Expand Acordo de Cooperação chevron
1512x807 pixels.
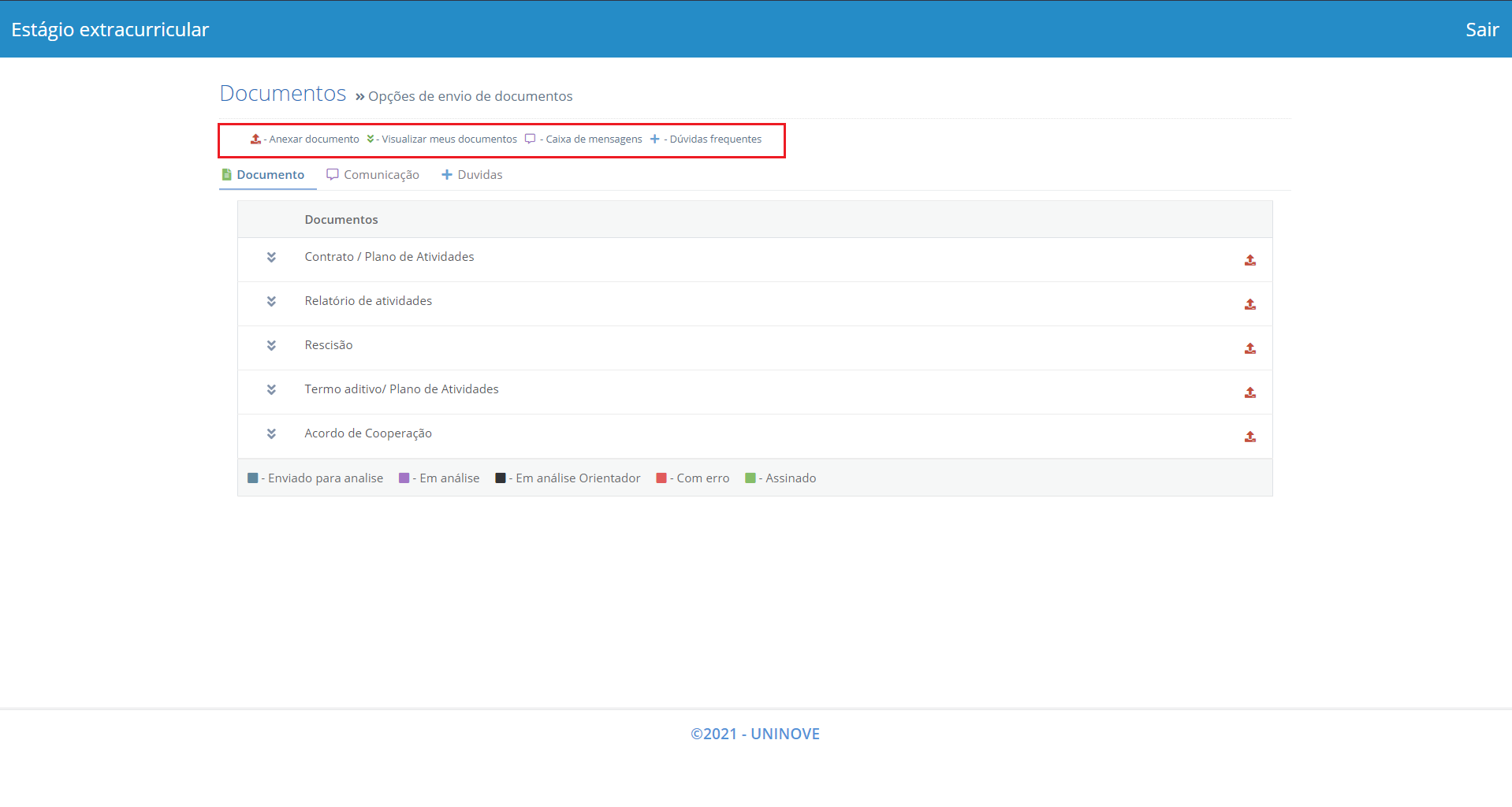click(x=271, y=434)
